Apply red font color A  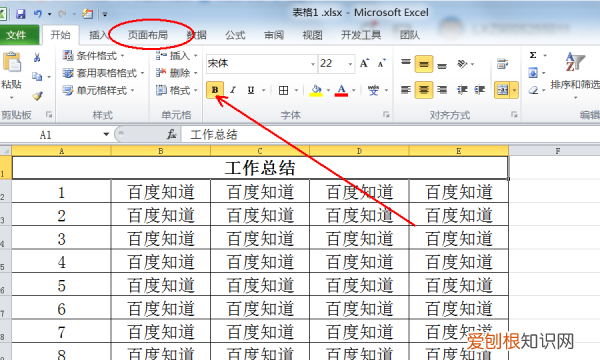(x=341, y=90)
